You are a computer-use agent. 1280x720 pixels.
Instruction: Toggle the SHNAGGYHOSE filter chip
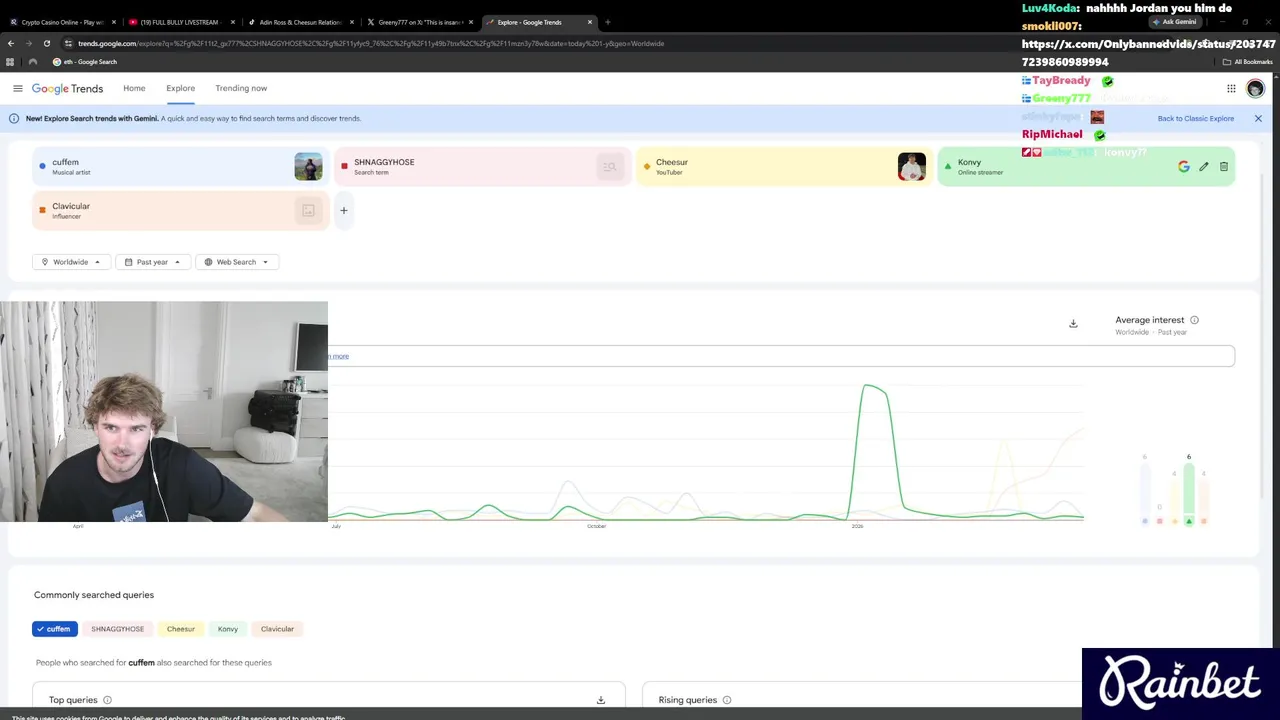[x=117, y=629]
